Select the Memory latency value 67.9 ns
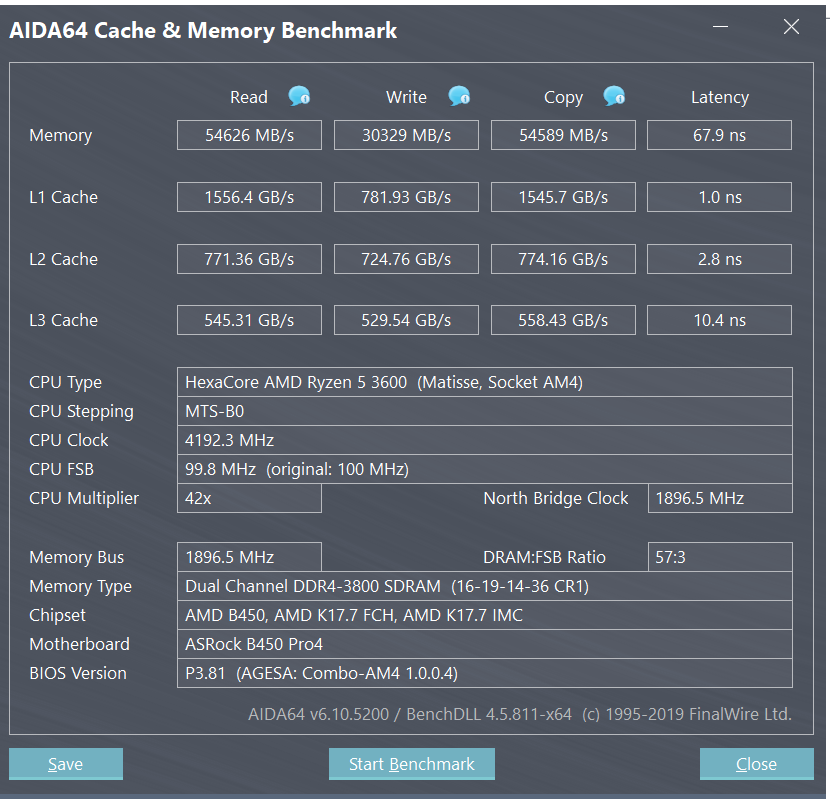Image resolution: width=830 pixels, height=799 pixels. click(719, 135)
